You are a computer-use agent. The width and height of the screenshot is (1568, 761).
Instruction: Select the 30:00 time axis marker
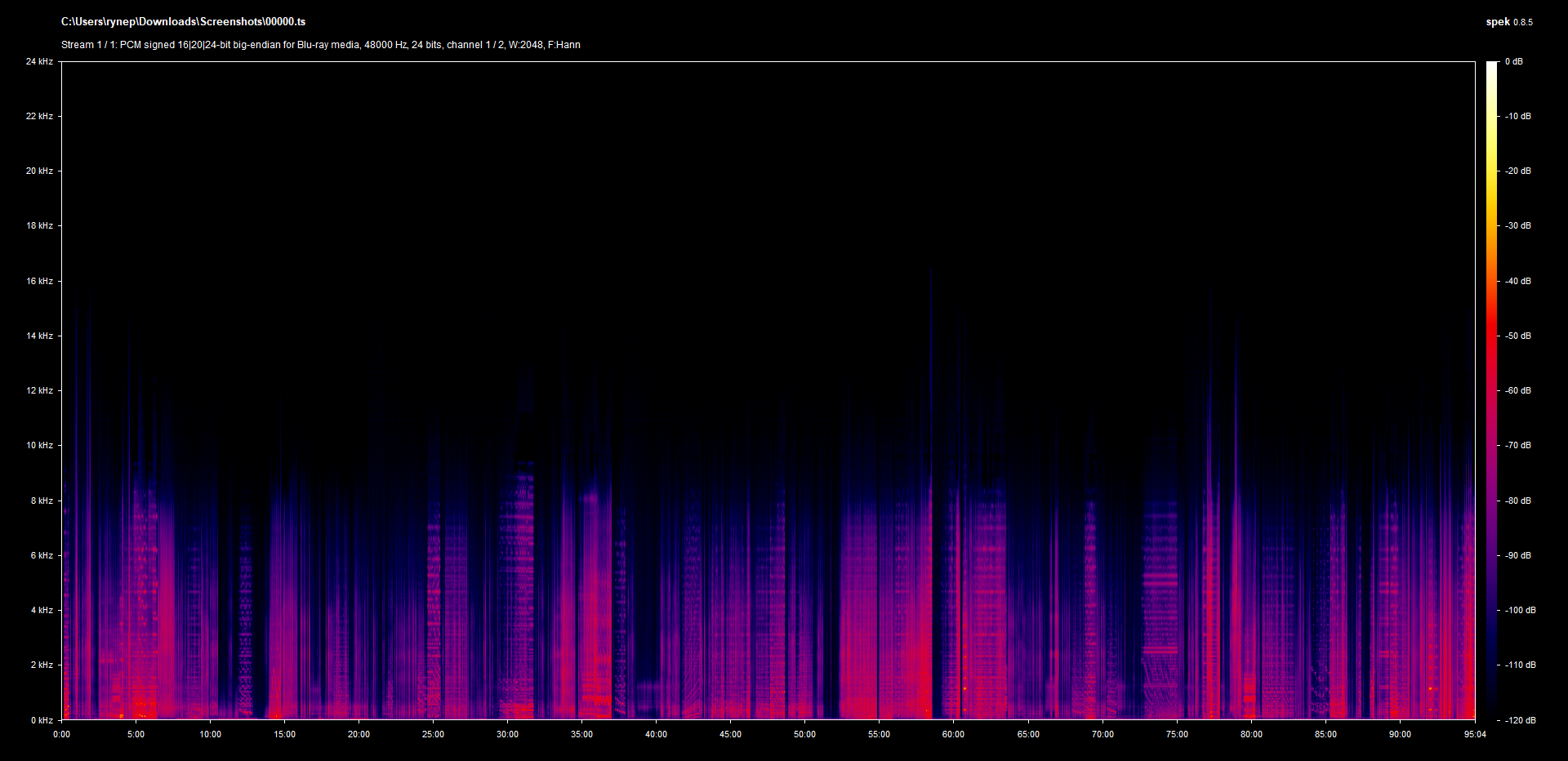[x=507, y=734]
